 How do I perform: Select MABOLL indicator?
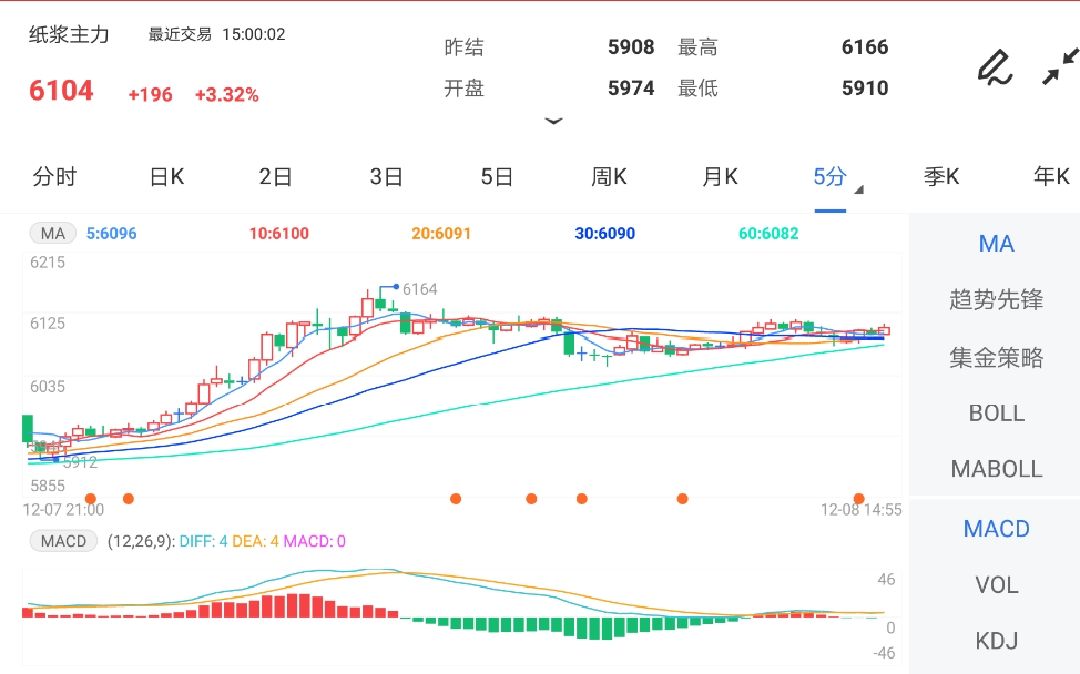[997, 469]
